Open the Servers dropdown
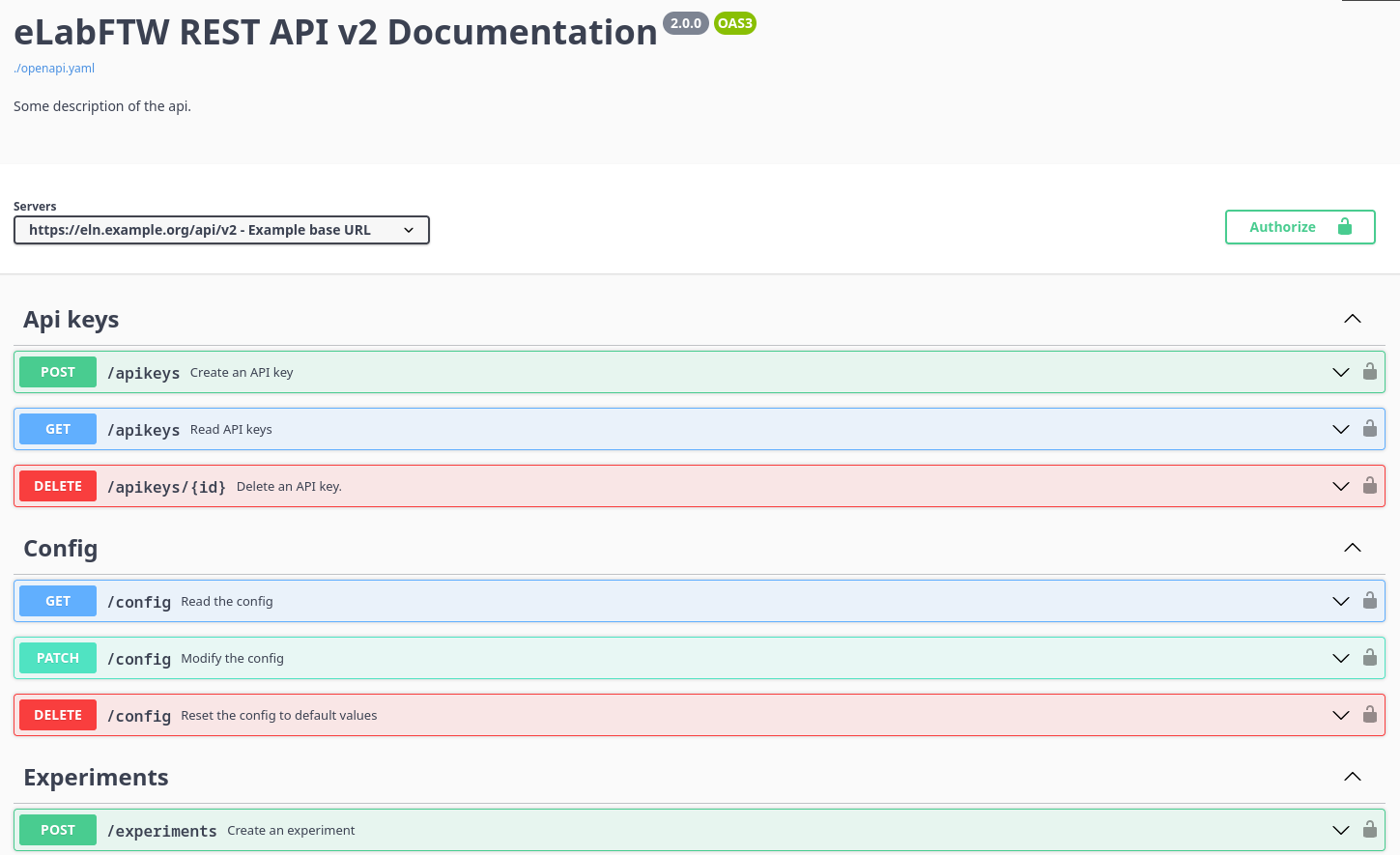1400x855 pixels. pos(221,230)
